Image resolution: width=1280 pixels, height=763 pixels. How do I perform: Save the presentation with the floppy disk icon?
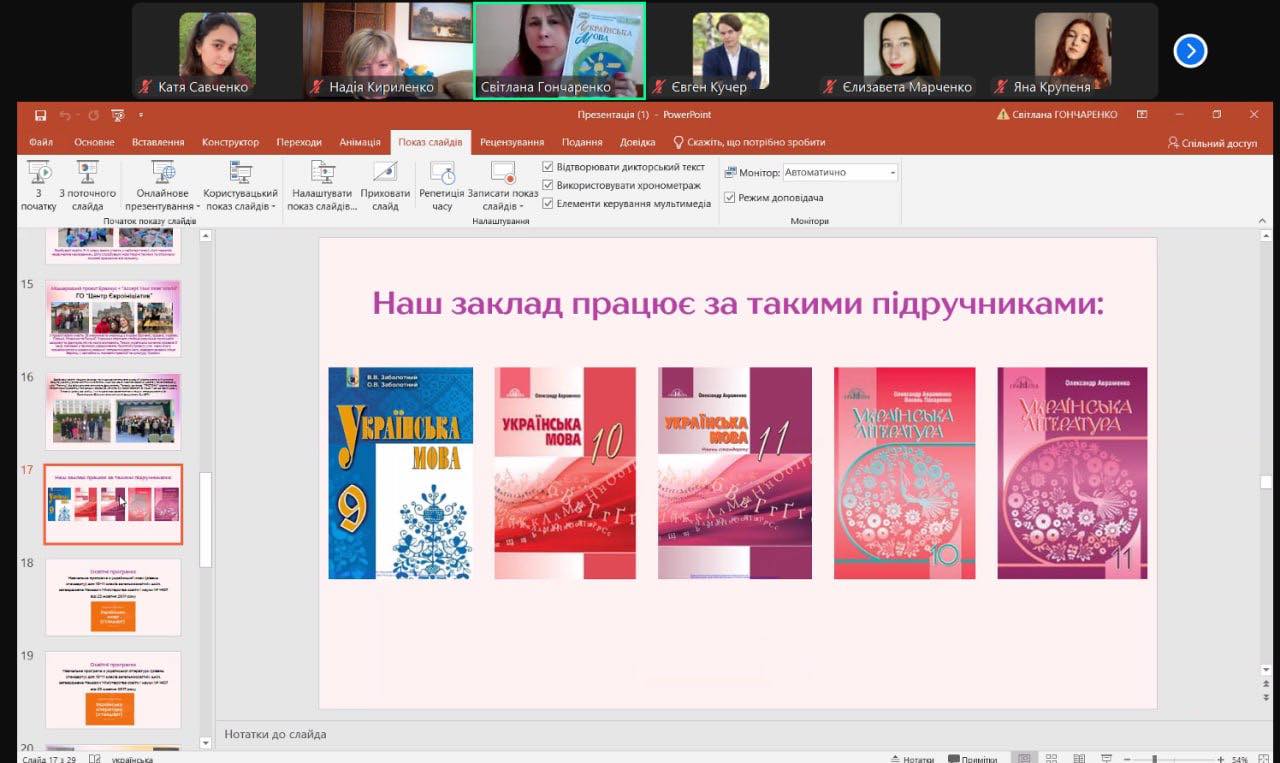tap(40, 115)
